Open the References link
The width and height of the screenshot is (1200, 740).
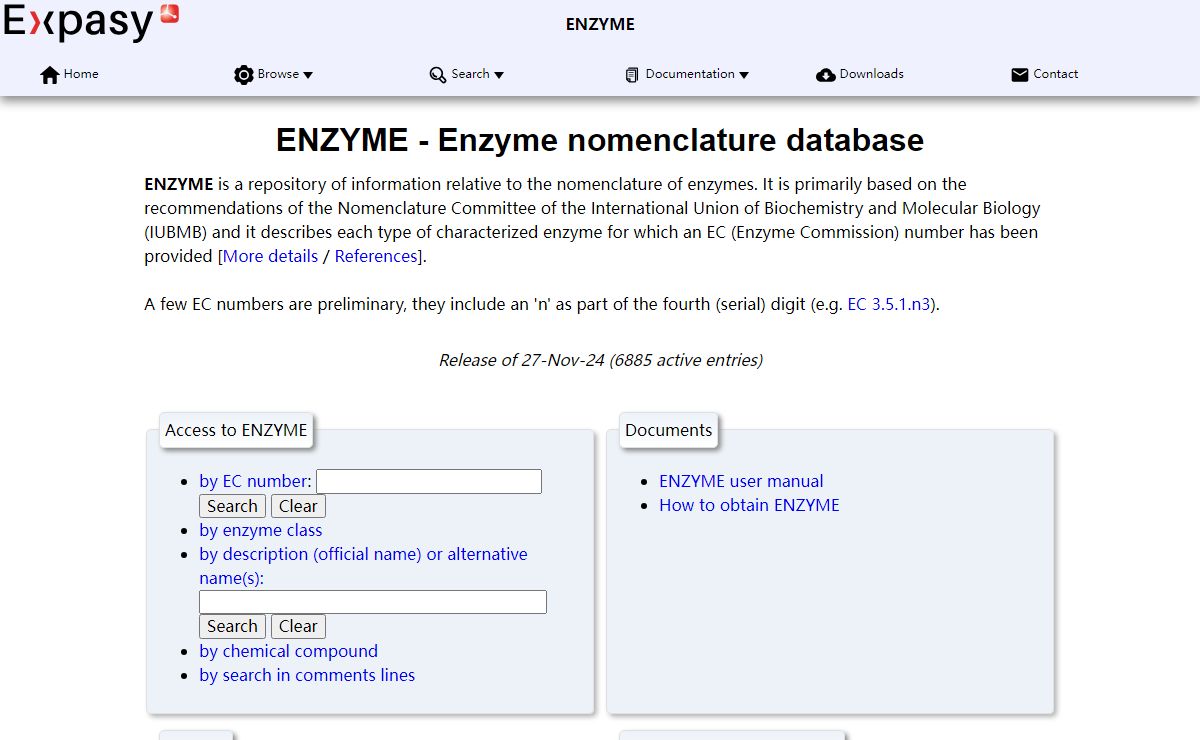pos(376,256)
